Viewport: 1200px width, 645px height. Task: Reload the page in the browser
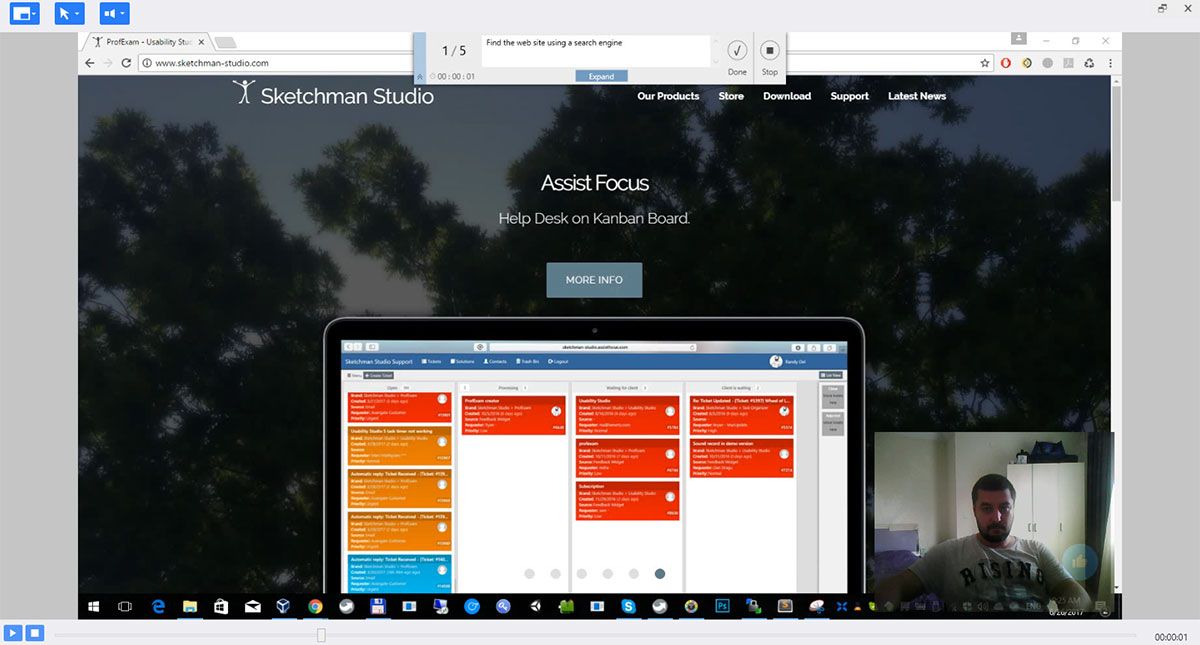click(126, 62)
